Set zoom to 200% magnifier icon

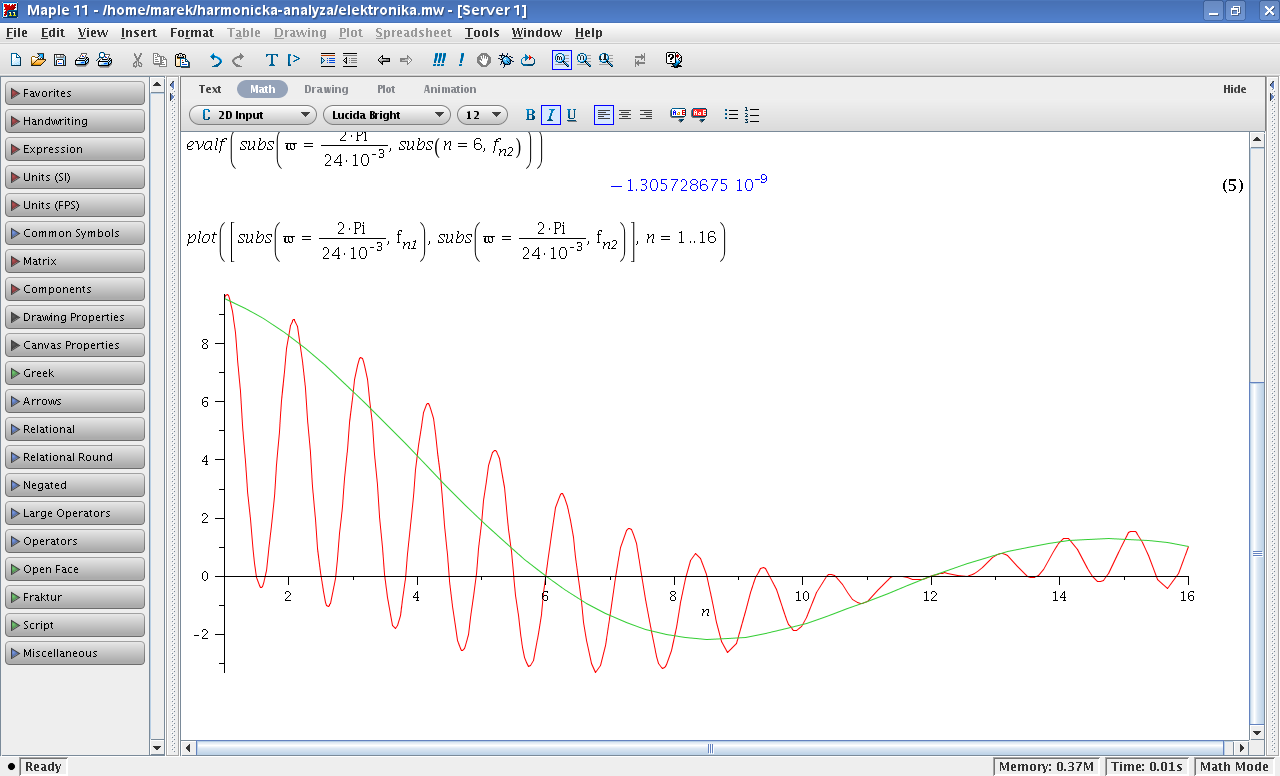click(x=606, y=60)
